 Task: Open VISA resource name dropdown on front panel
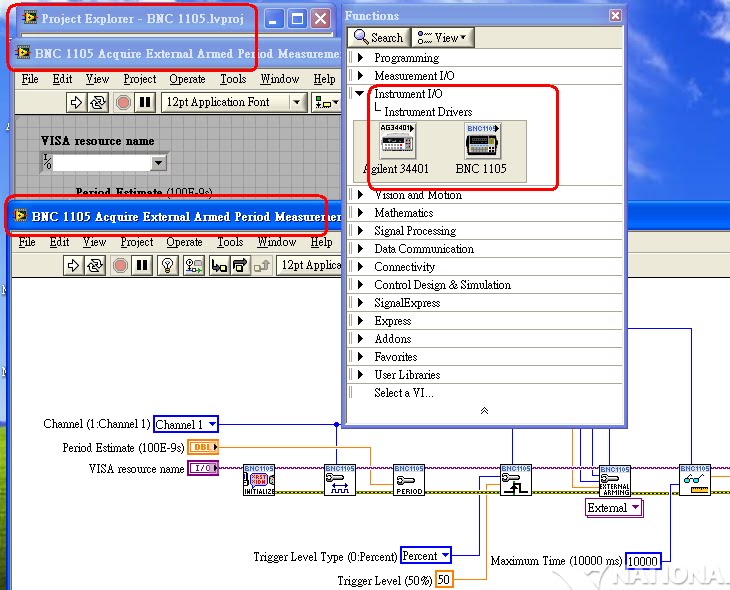coord(158,163)
